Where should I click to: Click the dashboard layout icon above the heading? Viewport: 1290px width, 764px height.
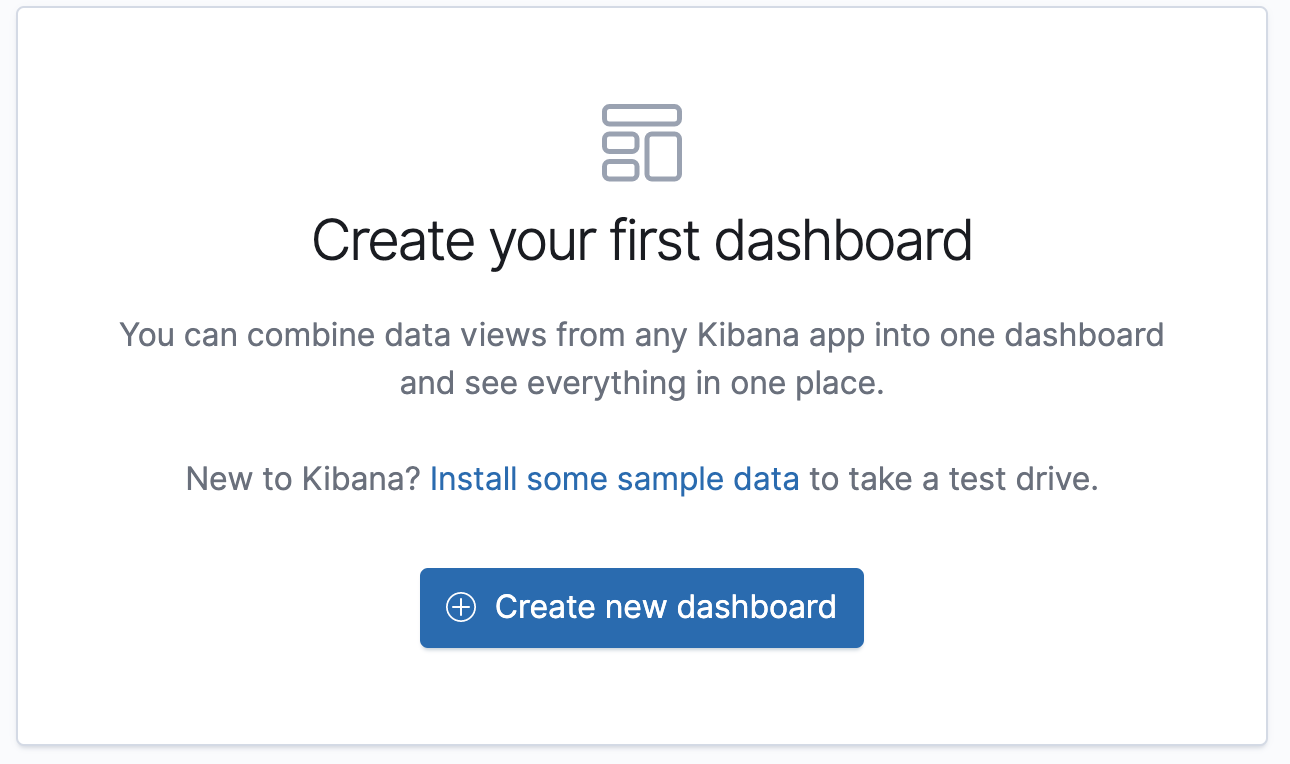click(x=642, y=143)
